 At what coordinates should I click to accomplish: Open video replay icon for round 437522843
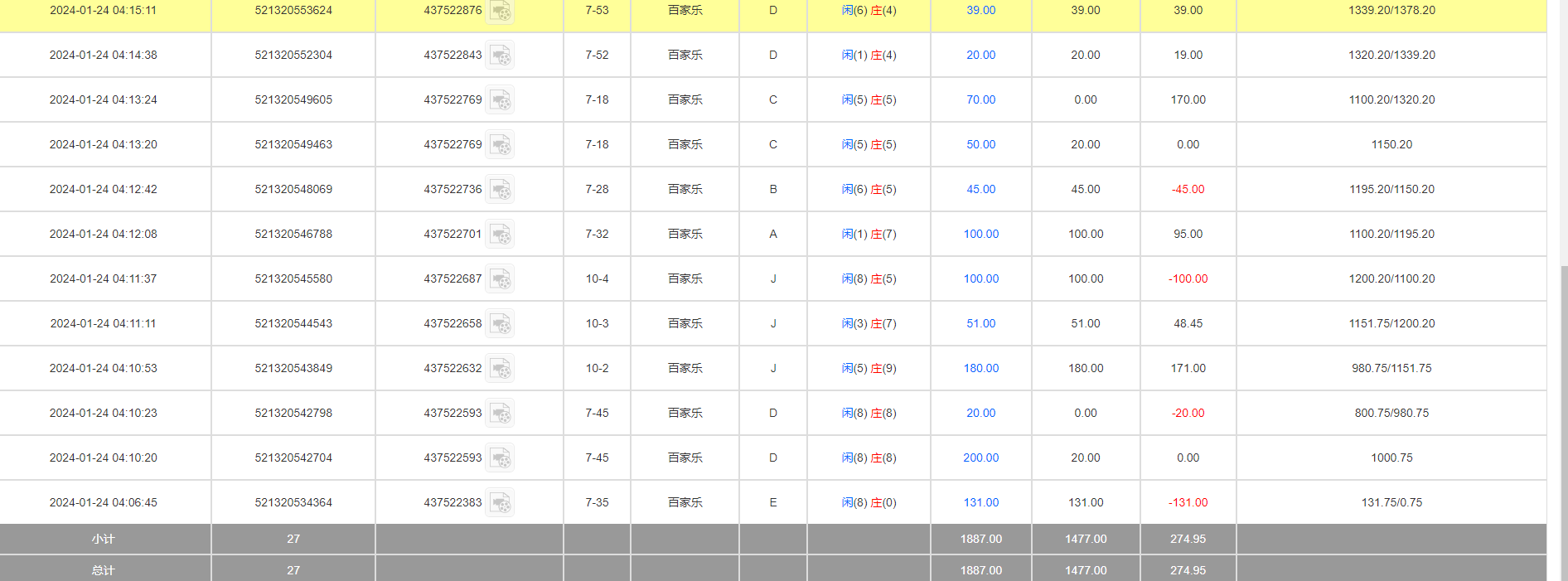500,56
